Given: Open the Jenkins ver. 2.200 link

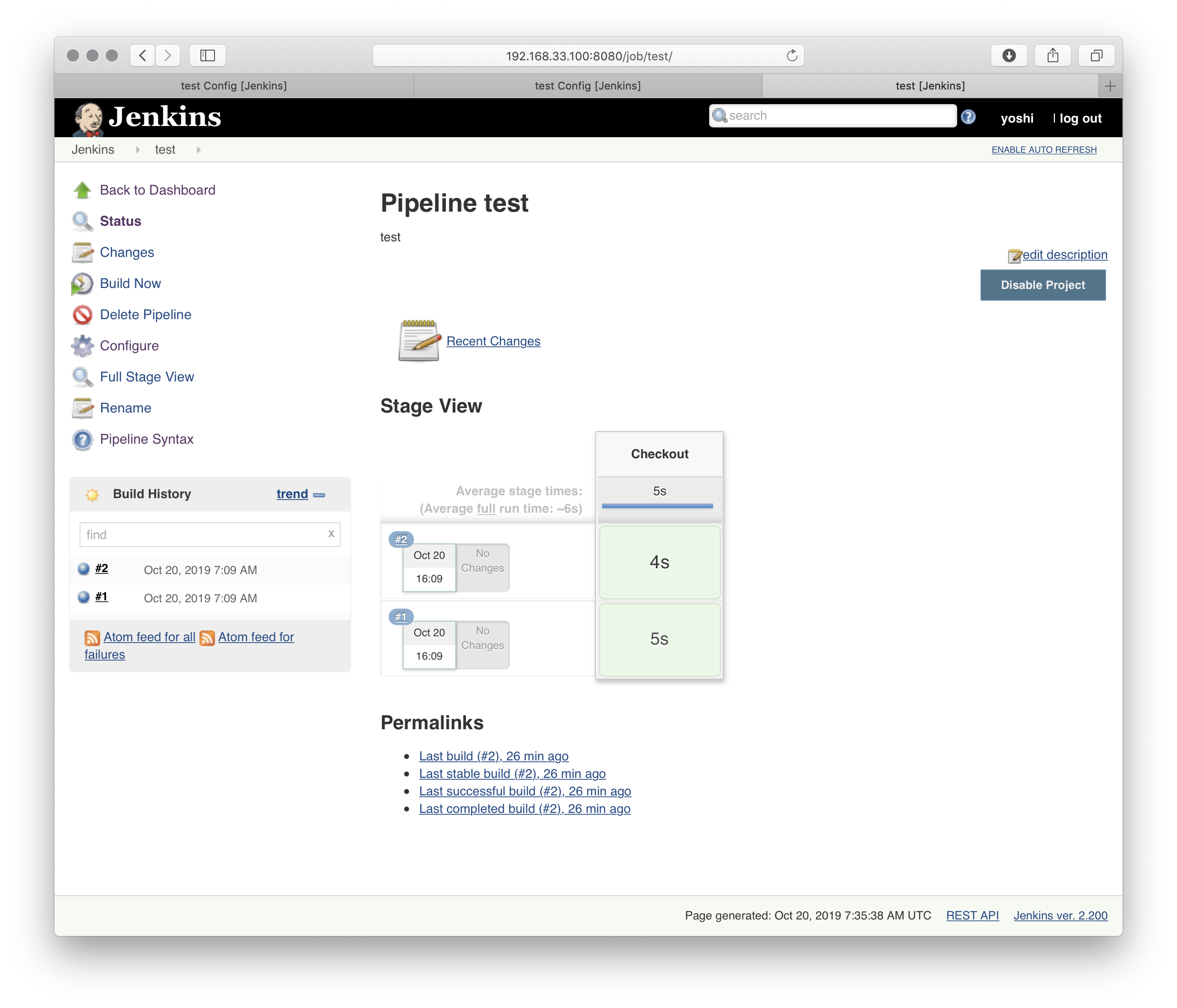Looking at the screenshot, I should point(1061,916).
